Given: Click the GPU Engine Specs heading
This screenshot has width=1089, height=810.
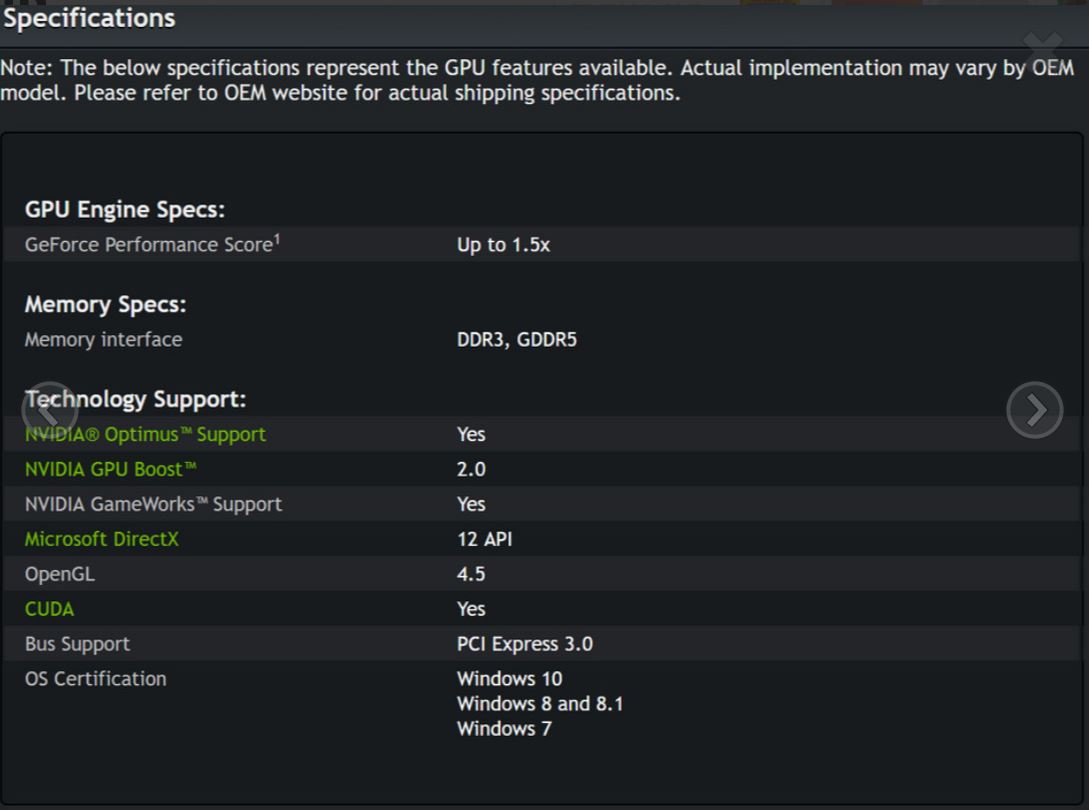Looking at the screenshot, I should click(x=125, y=210).
